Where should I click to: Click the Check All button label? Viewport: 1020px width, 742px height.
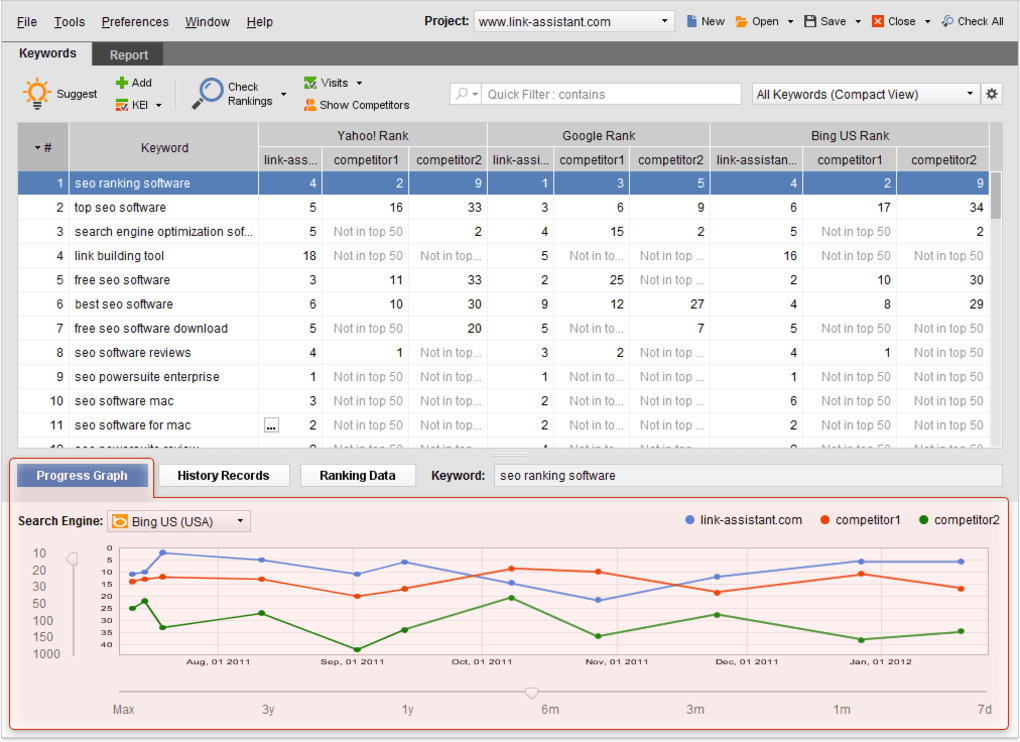point(980,21)
